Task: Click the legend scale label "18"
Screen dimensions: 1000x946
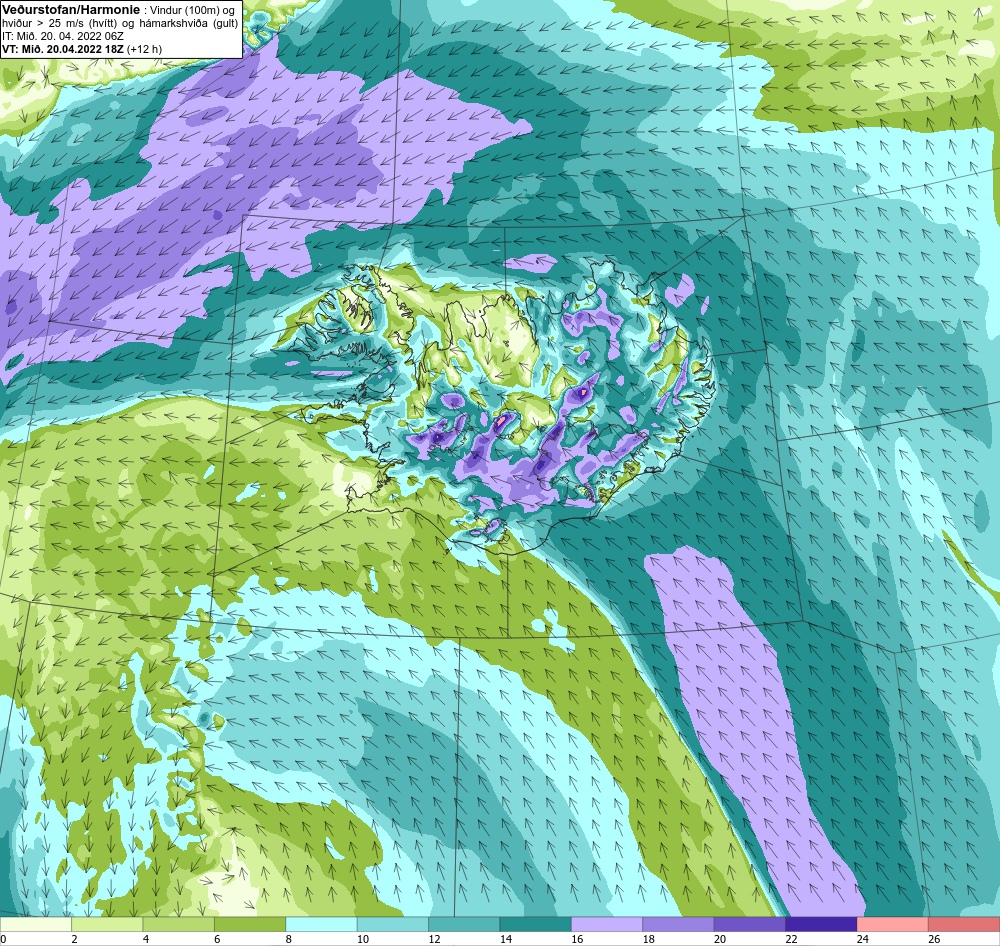Action: tap(649, 939)
